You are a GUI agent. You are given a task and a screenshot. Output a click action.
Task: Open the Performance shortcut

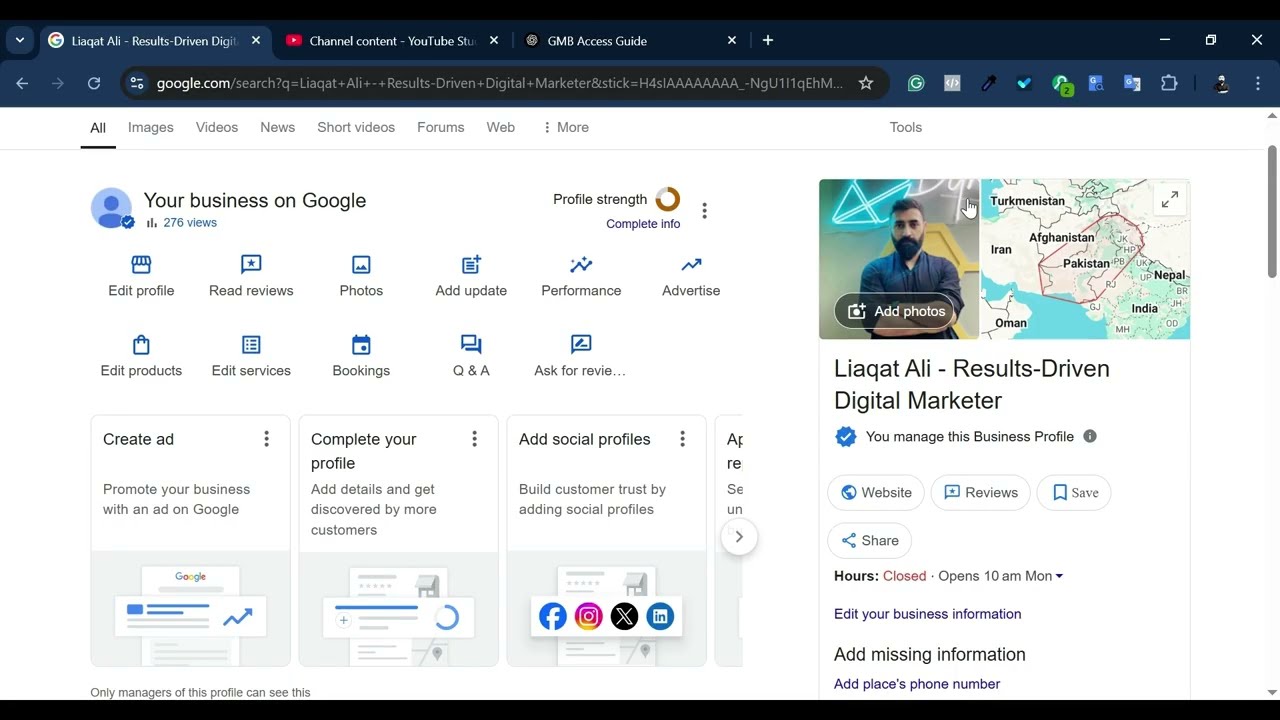pyautogui.click(x=581, y=276)
